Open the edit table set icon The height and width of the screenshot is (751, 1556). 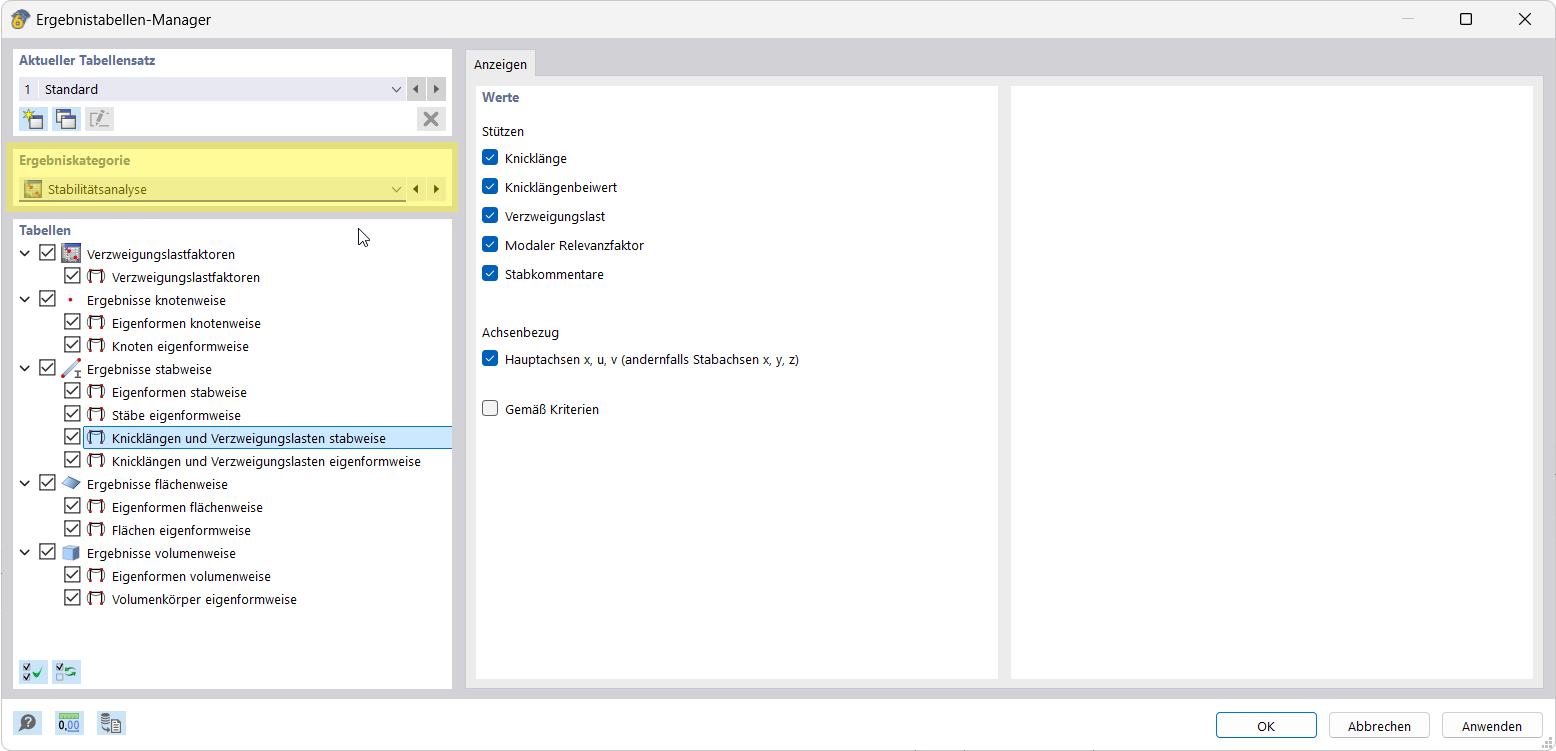(99, 118)
